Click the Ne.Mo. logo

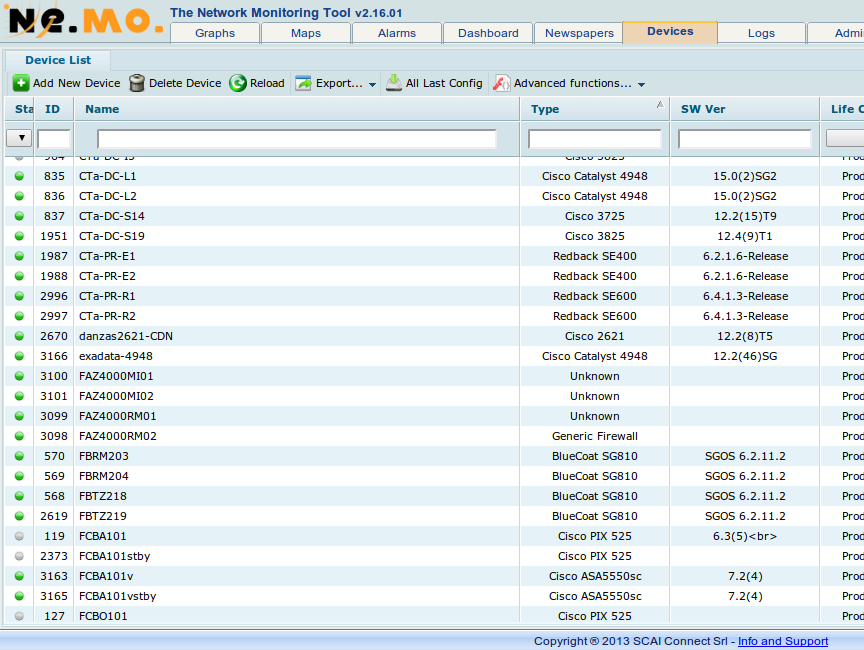coord(83,21)
